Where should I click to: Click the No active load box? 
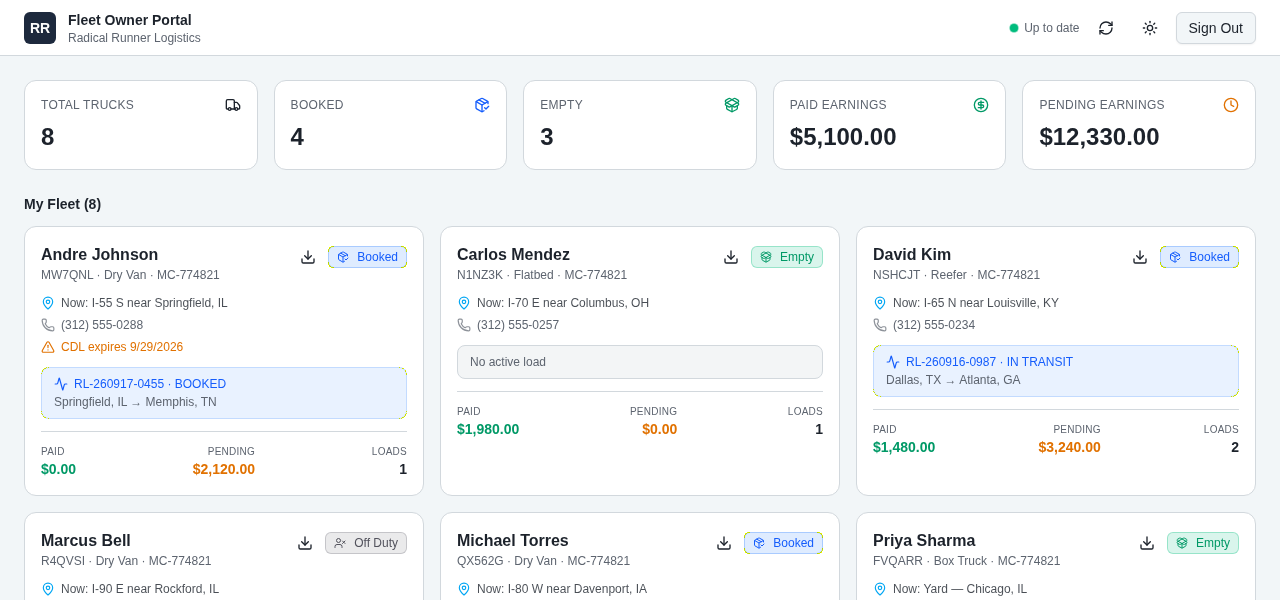coord(640,362)
